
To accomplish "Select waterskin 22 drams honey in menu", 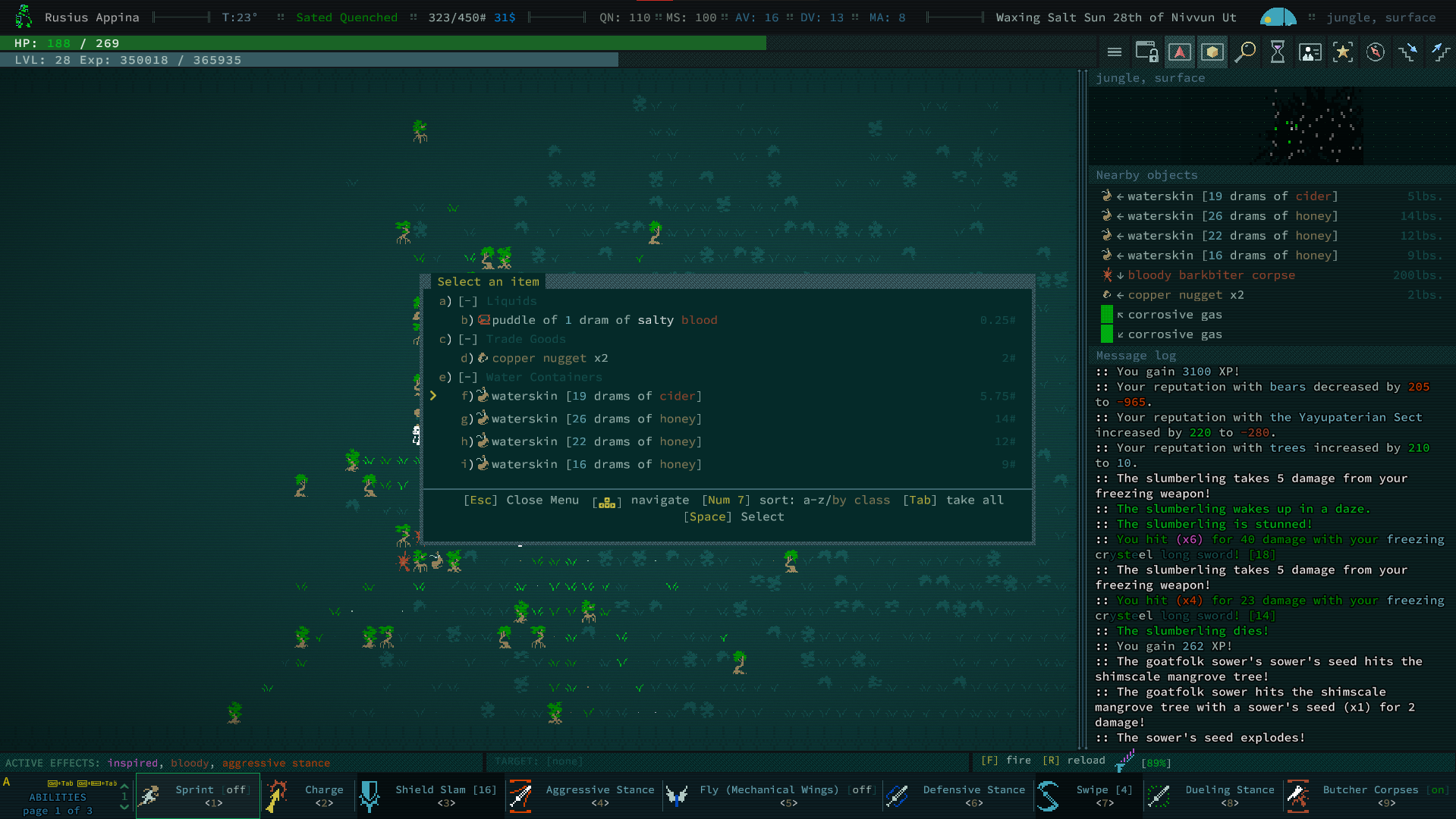I will pyautogui.click(x=728, y=441).
